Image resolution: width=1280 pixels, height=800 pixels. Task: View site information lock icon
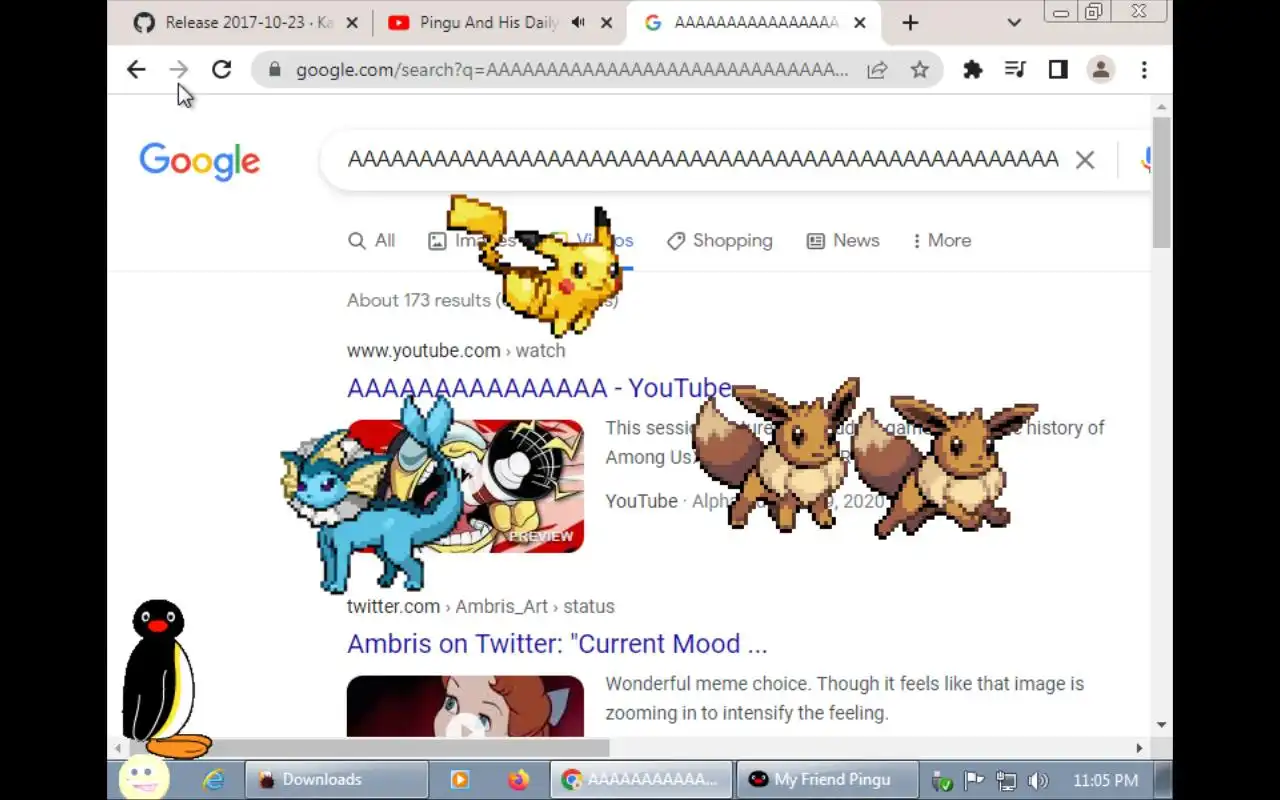pos(274,70)
